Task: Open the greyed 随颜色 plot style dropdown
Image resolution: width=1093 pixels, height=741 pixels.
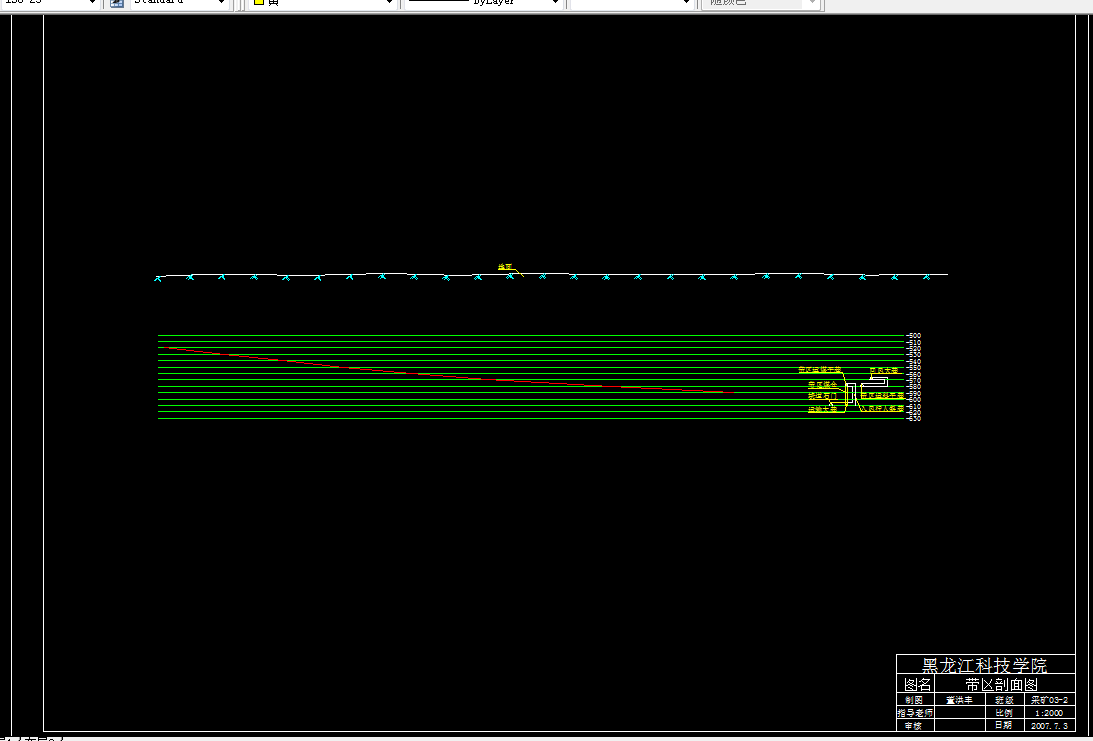Action: (760, 3)
